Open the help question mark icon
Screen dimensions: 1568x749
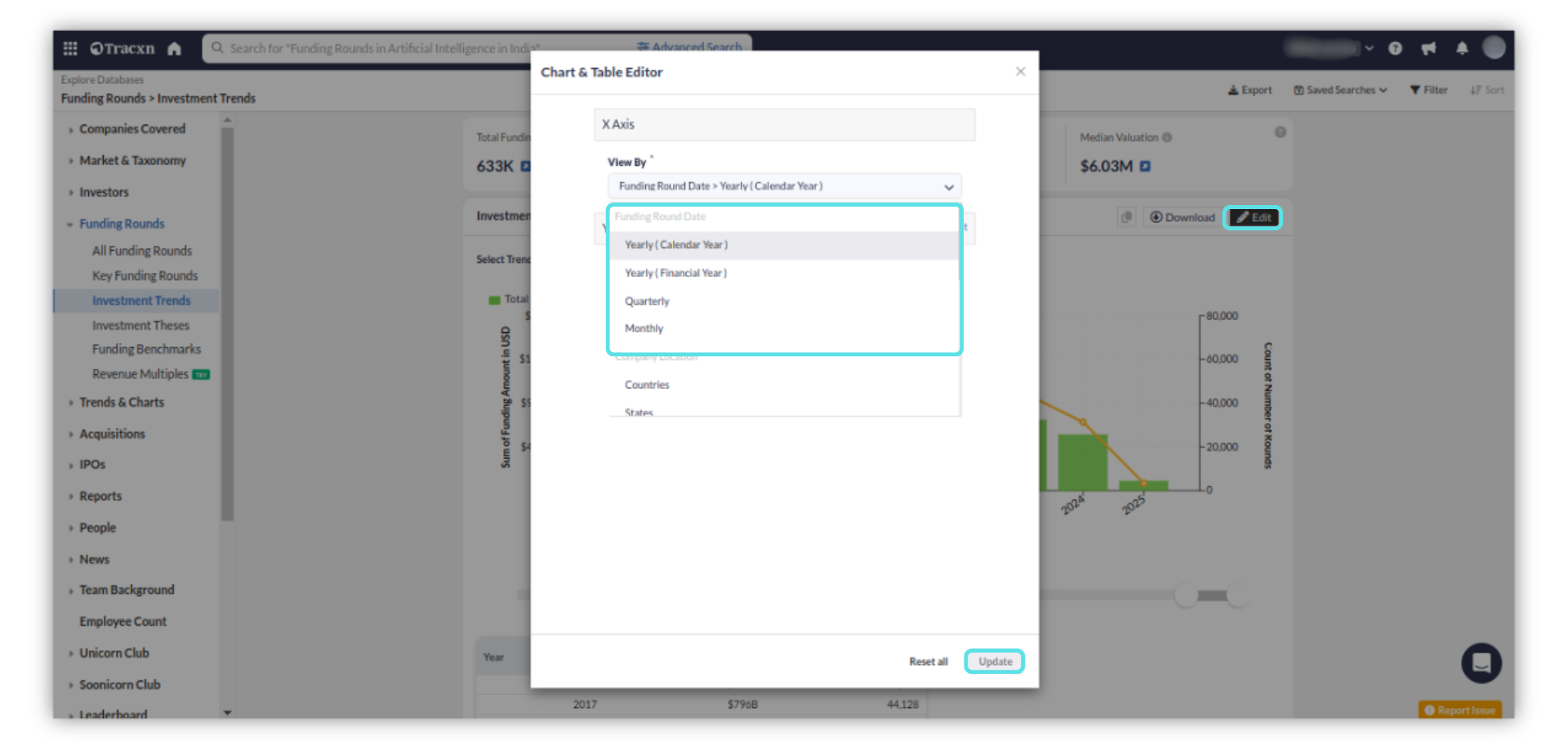(1395, 48)
